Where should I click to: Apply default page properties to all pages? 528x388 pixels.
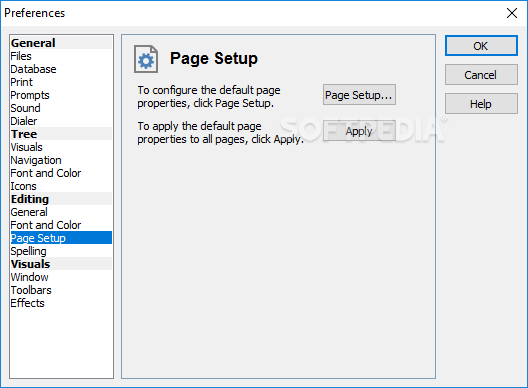[x=359, y=131]
